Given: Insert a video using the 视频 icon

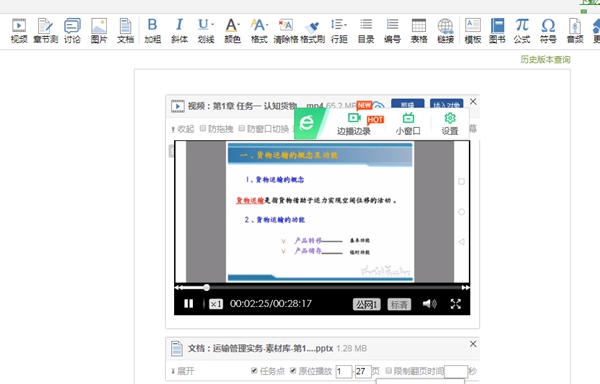Looking at the screenshot, I should click(19, 30).
